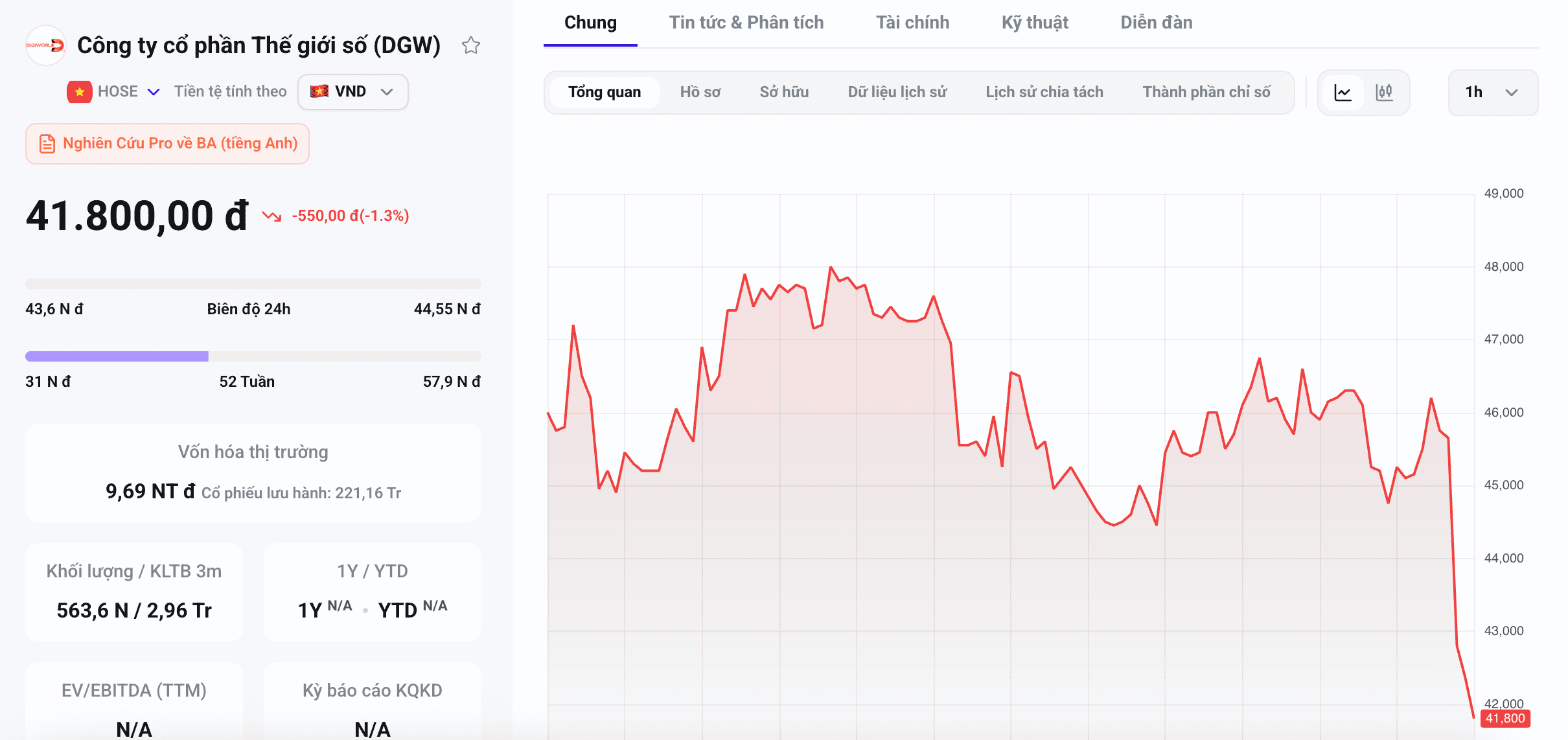Screen dimensions: 1568x740
Task: Switch to the Chung tab
Action: pyautogui.click(x=590, y=23)
